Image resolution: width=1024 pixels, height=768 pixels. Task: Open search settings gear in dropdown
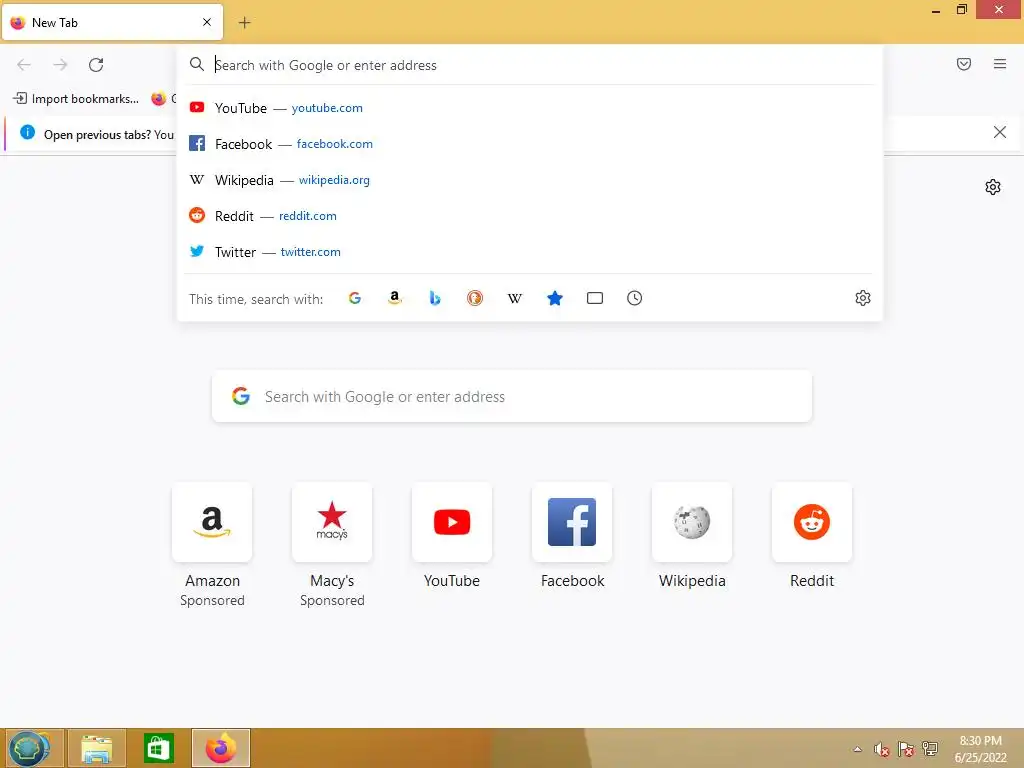pyautogui.click(x=863, y=298)
